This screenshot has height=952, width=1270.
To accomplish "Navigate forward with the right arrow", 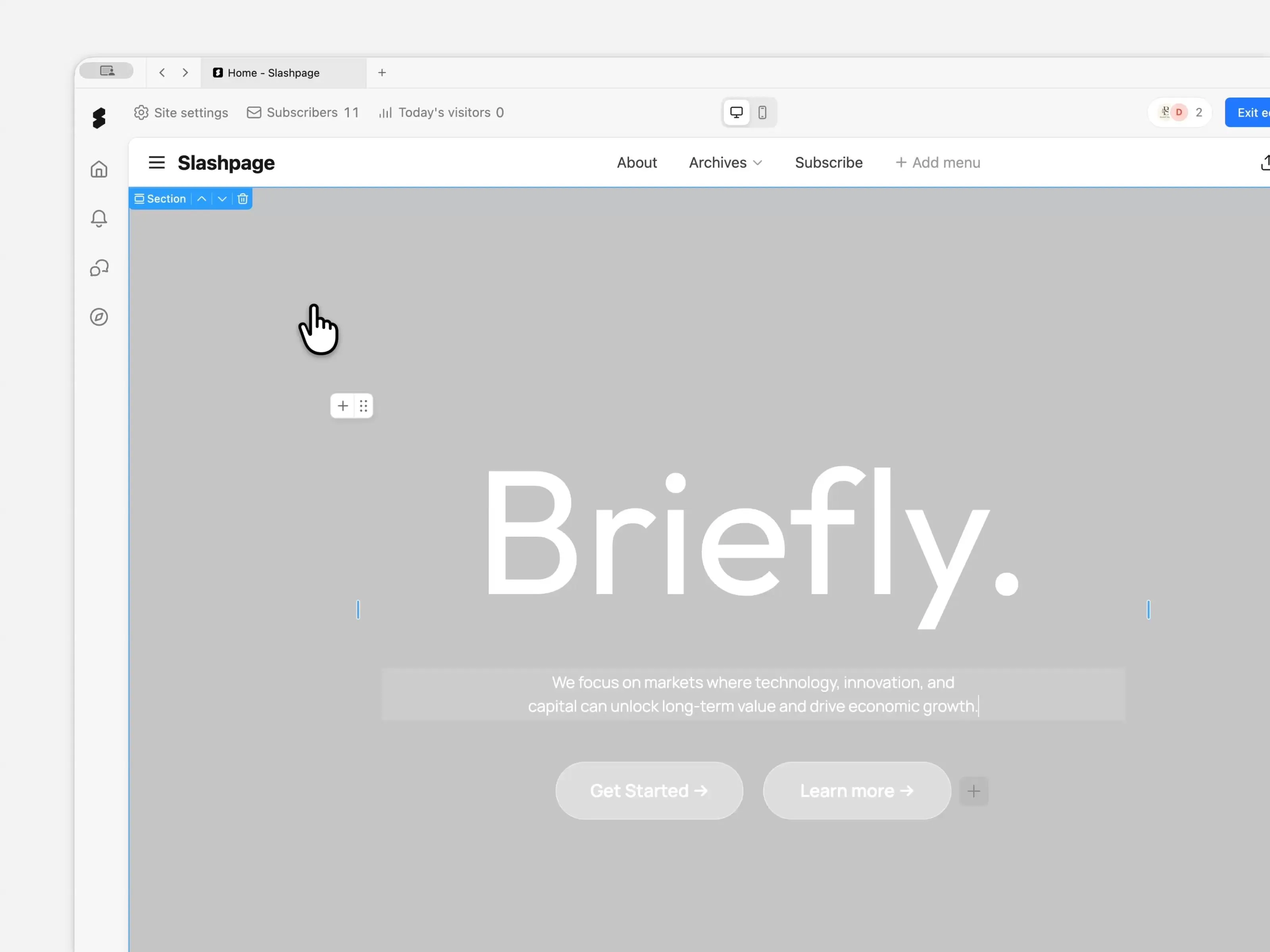I will [185, 73].
